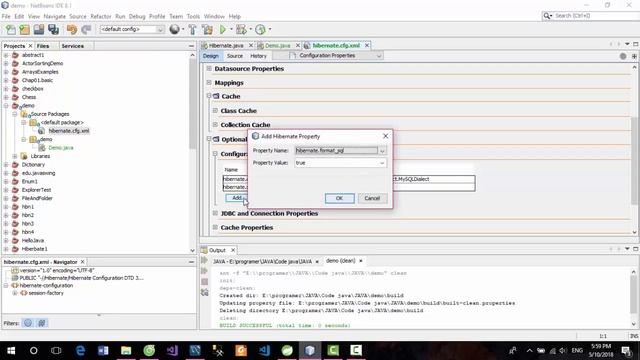Image resolution: width=640 pixels, height=360 pixels.
Task: Click the Build Project hammer icon
Action: tap(192, 29)
